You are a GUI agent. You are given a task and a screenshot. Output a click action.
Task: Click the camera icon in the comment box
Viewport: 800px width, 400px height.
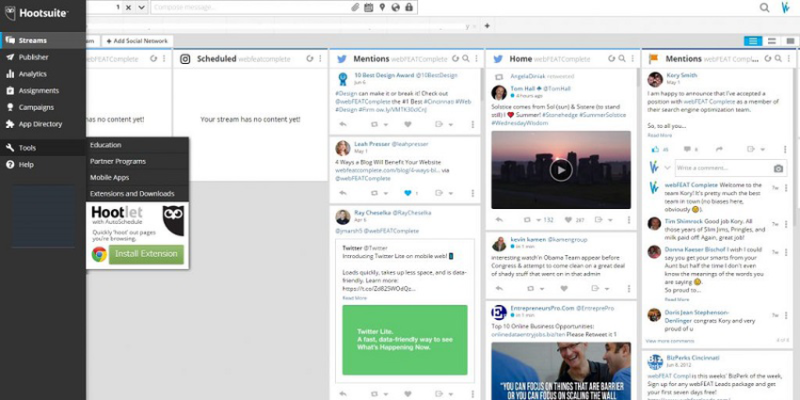pos(778,168)
